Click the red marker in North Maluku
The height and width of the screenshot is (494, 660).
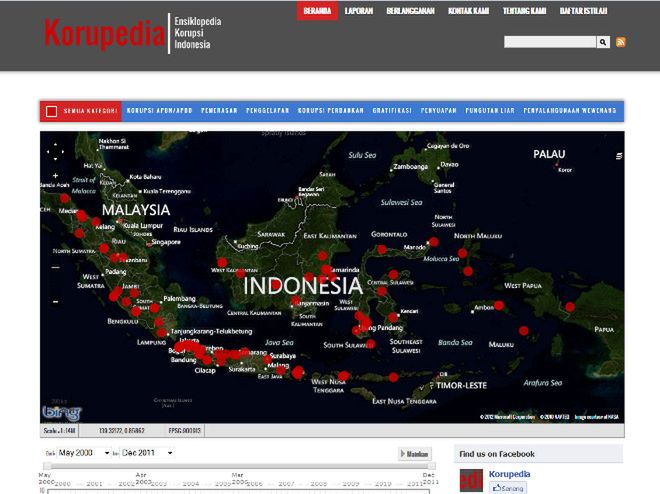click(462, 253)
